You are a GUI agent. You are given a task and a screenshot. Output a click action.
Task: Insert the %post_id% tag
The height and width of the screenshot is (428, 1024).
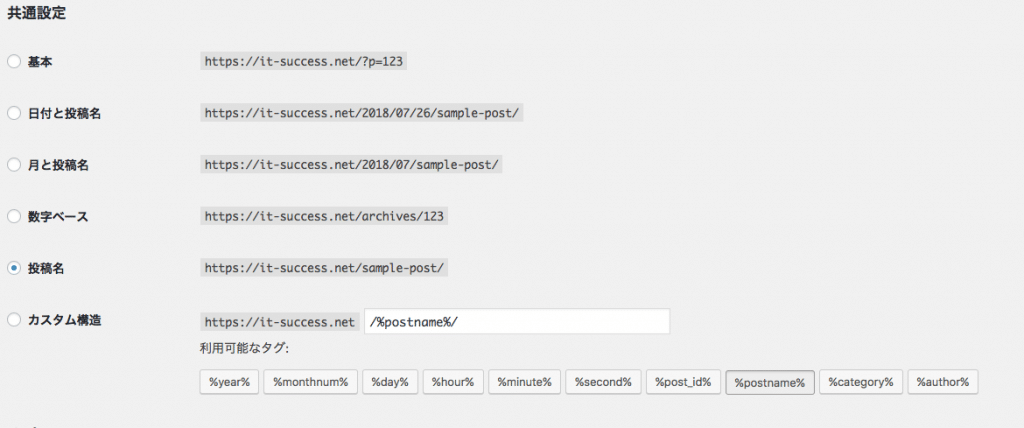point(683,382)
